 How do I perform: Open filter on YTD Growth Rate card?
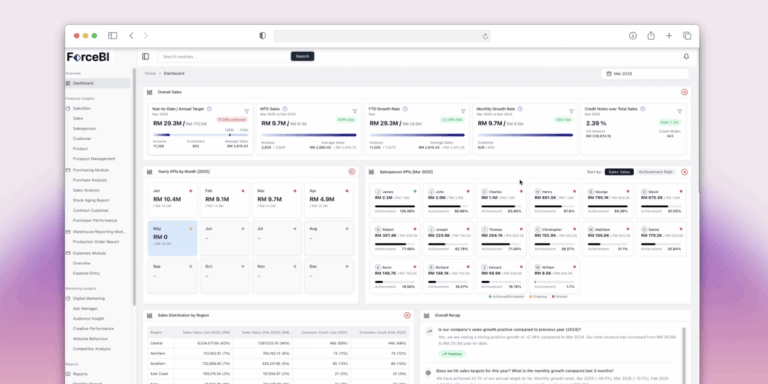[463, 111]
